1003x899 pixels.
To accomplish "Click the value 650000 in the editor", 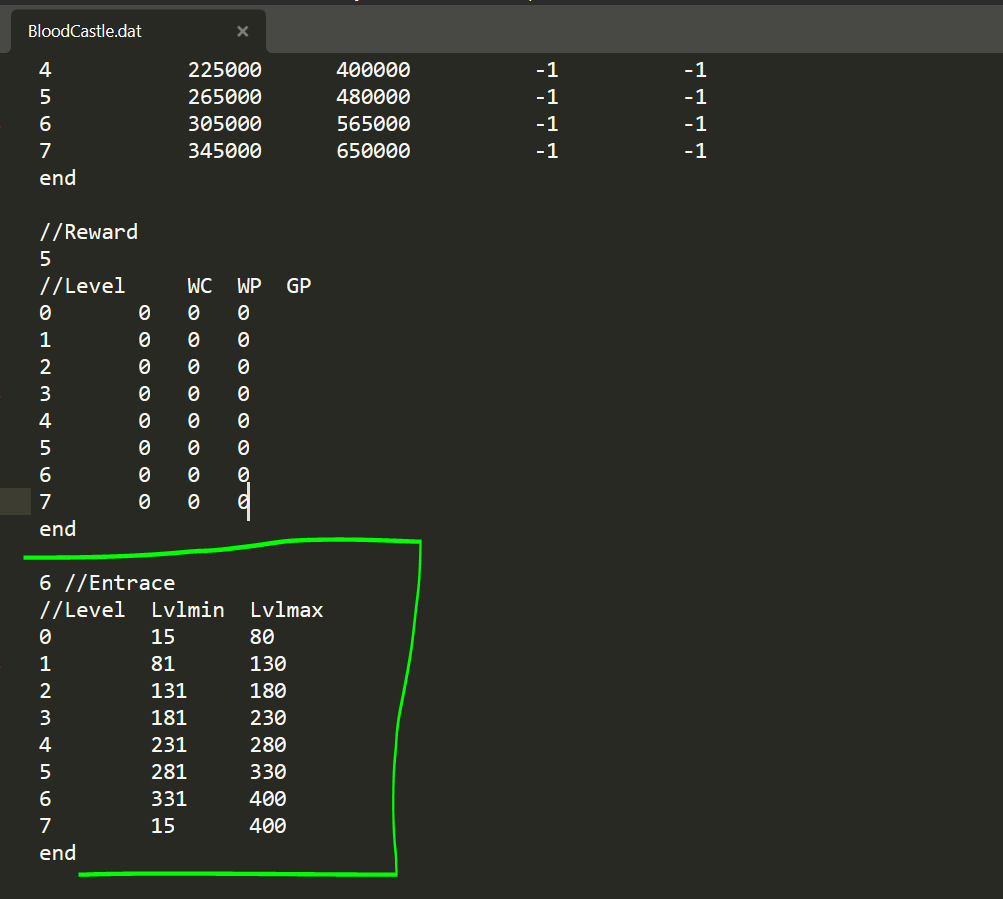I will 373,151.
